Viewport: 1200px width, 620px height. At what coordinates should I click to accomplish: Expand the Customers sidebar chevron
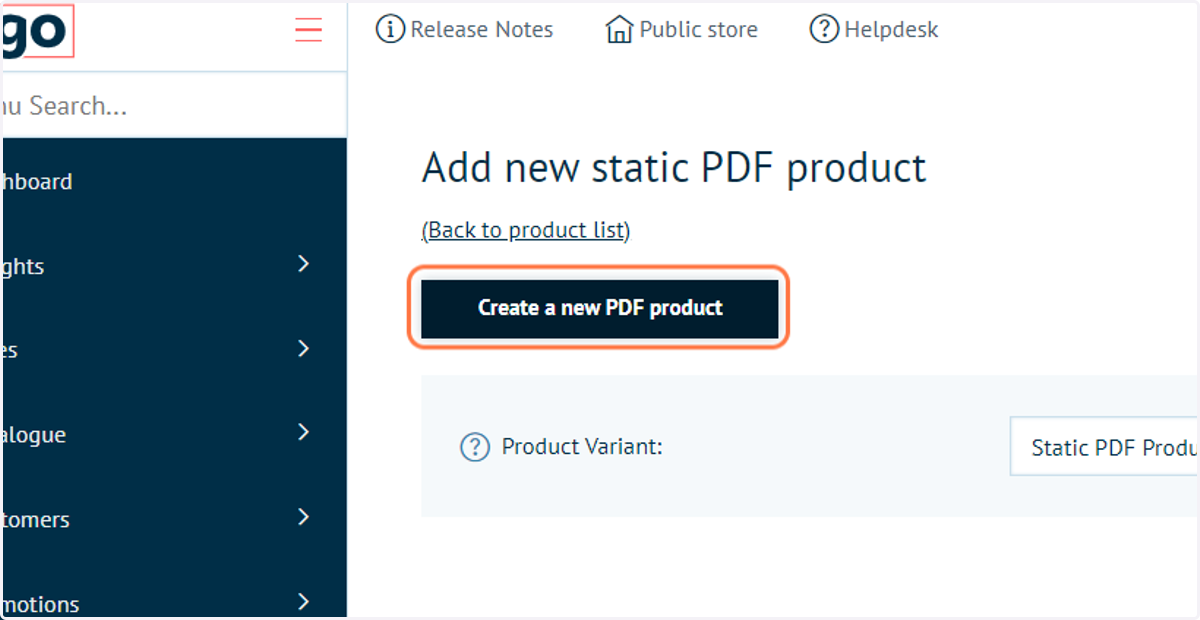point(304,518)
